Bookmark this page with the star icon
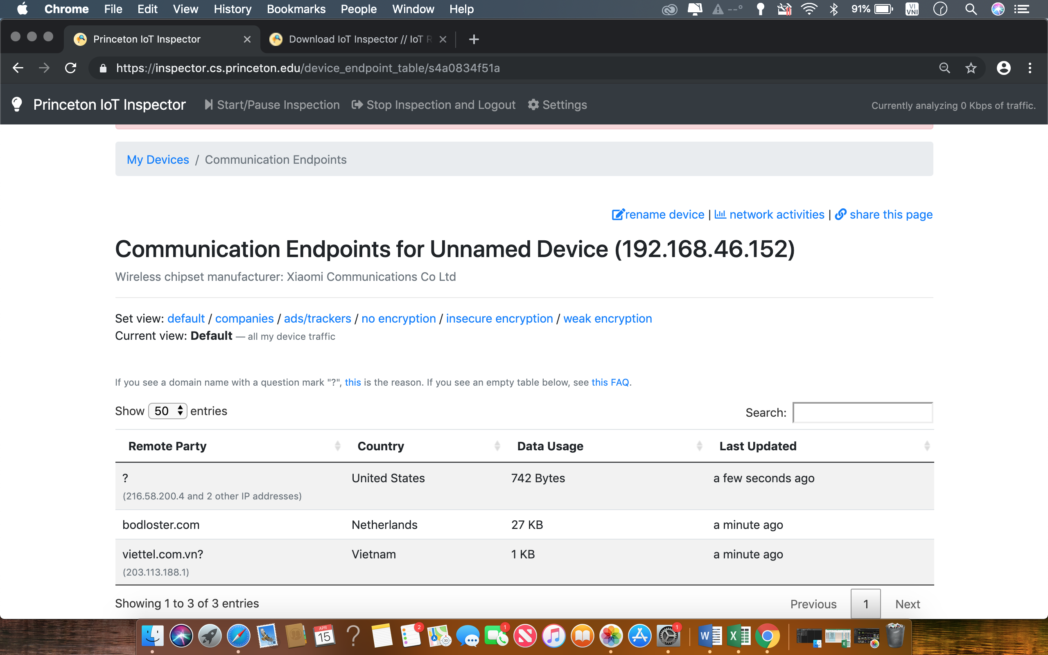Screen dimensions: 1048x655 [x=971, y=68]
